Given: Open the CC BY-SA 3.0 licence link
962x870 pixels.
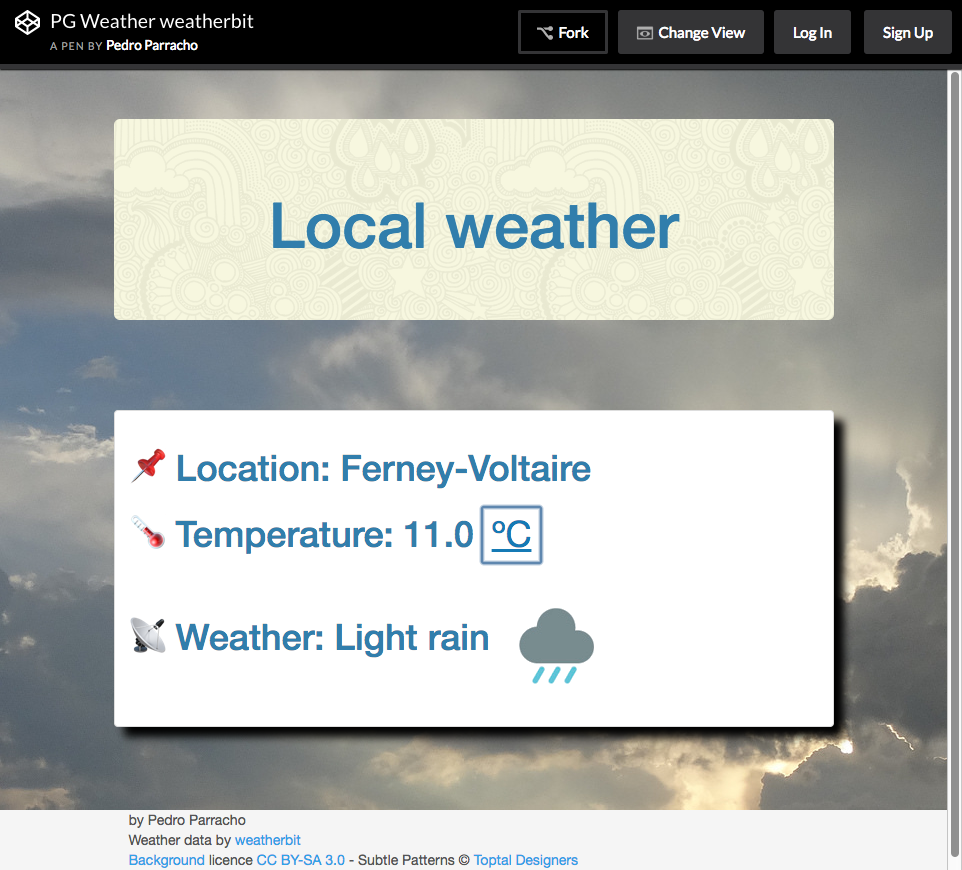Looking at the screenshot, I should point(300,860).
